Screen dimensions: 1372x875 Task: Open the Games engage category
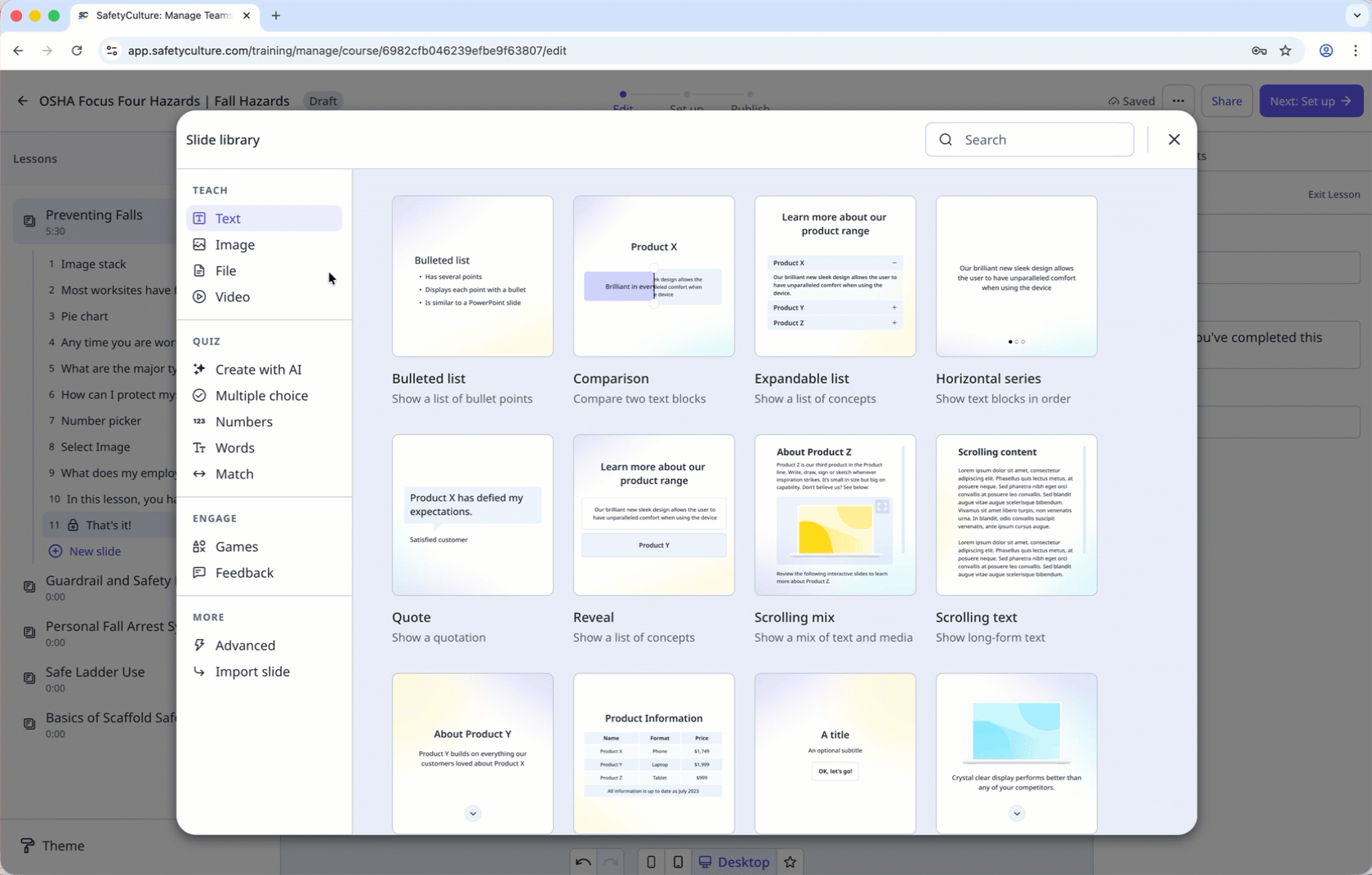click(264, 546)
